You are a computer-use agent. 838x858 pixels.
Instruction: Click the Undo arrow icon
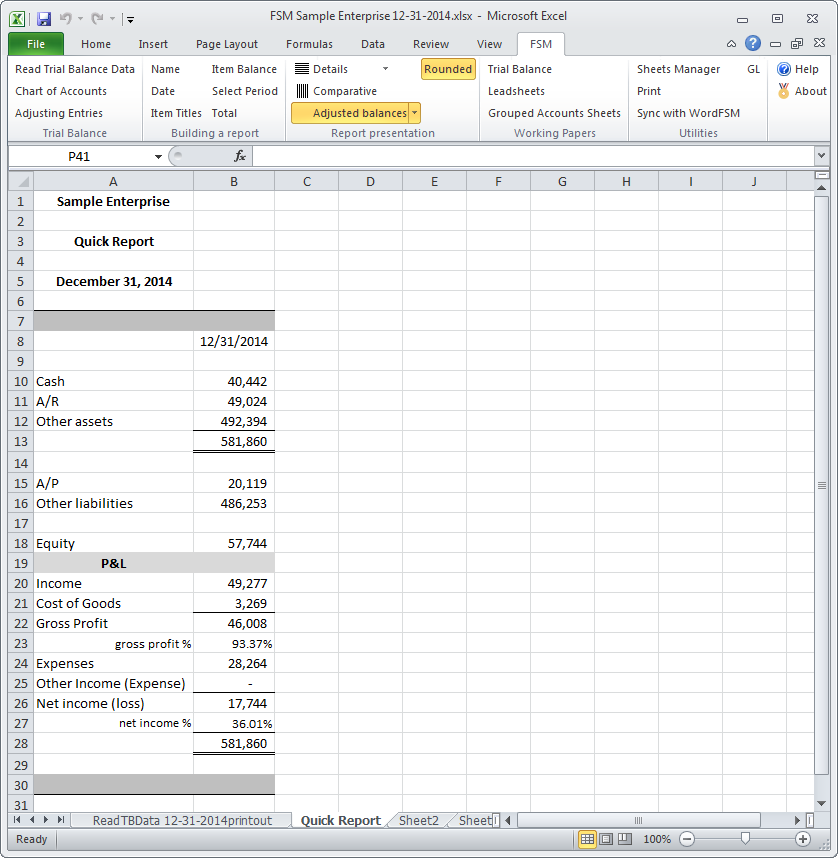(66, 18)
